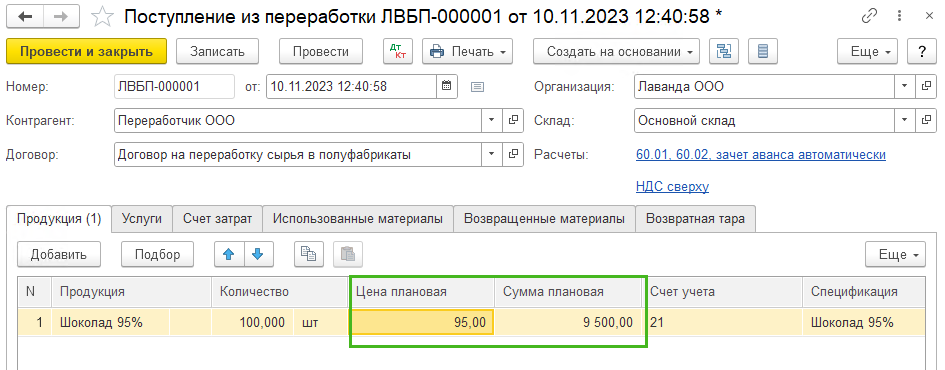The width and height of the screenshot is (945, 370).
Task: Add document to favorites with the star icon
Action: point(102,17)
